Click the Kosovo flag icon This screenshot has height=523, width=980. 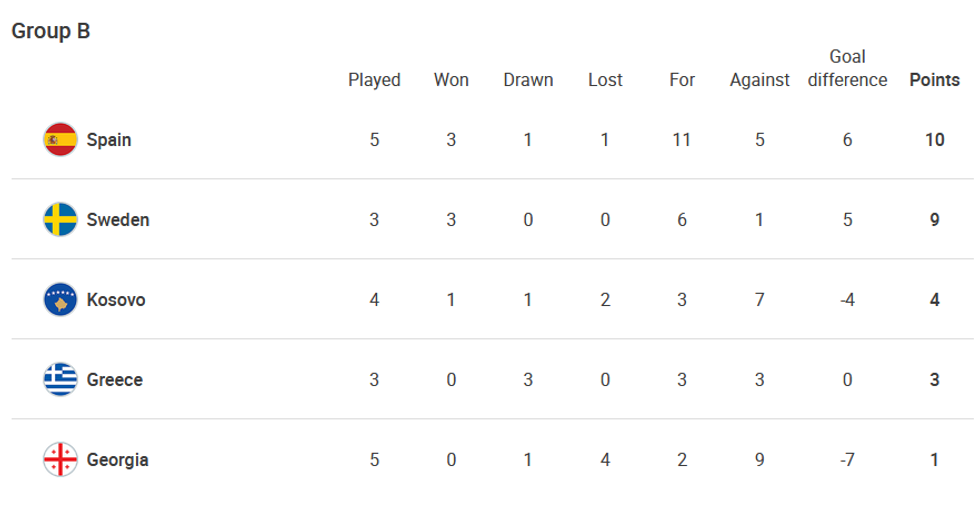coord(60,300)
